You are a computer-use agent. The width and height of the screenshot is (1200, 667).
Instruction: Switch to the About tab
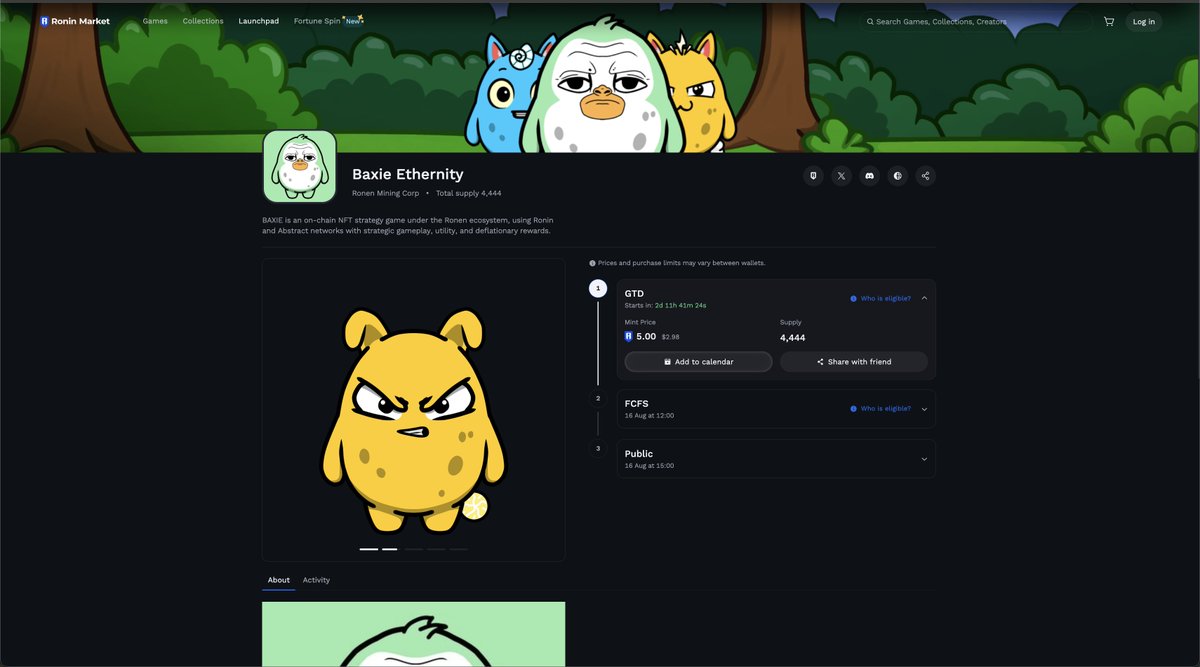coord(279,580)
